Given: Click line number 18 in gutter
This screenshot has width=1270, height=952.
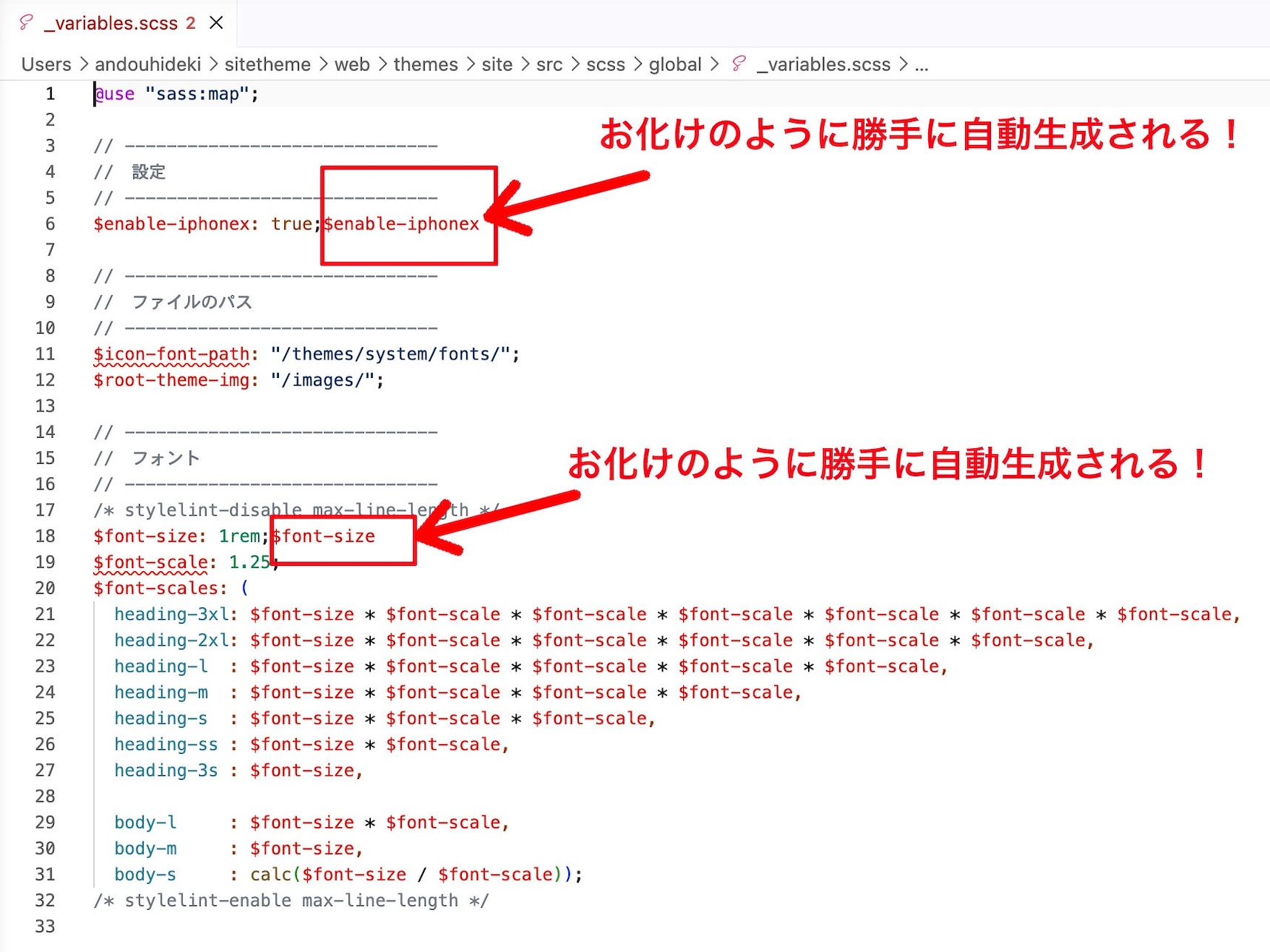Looking at the screenshot, I should (45, 536).
